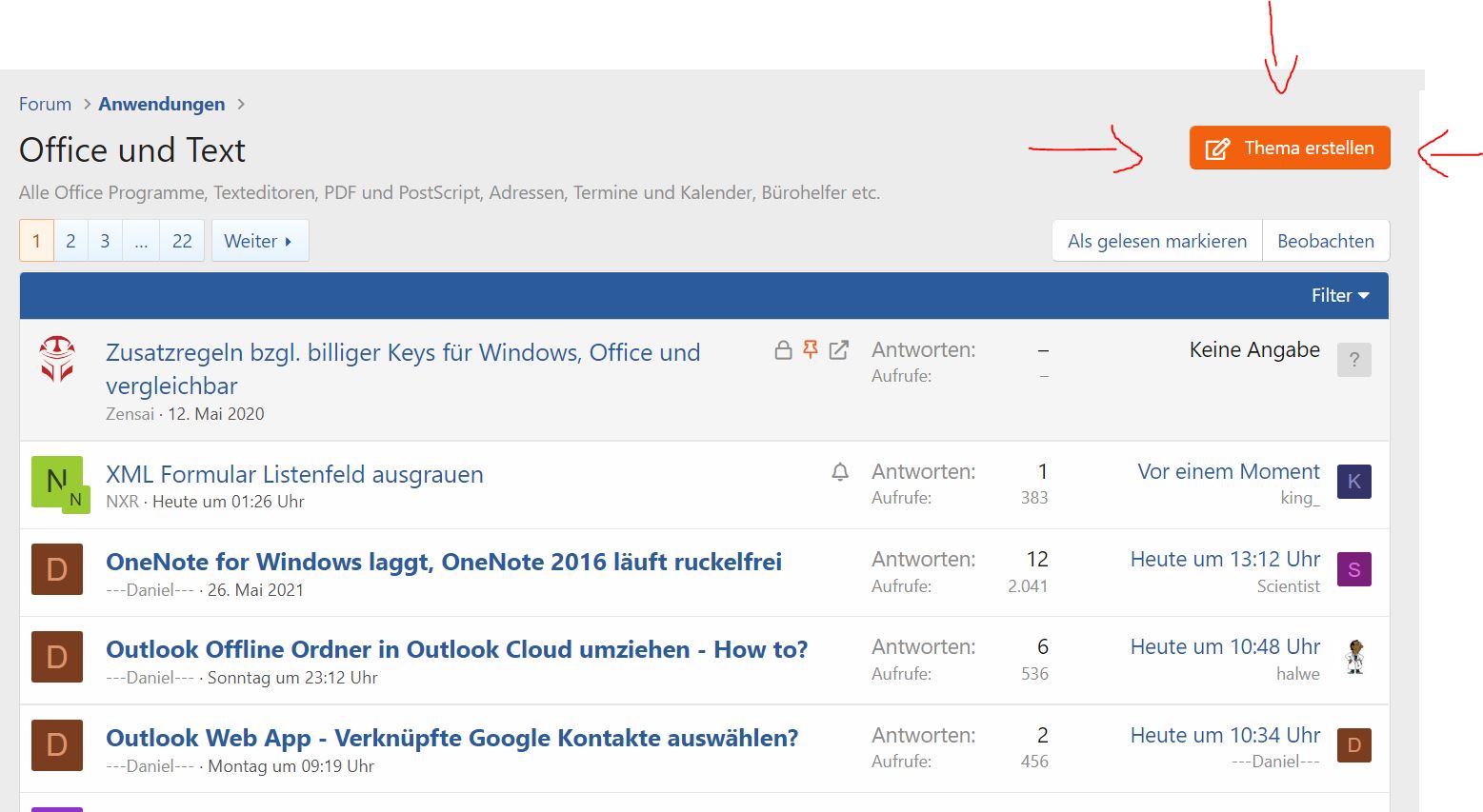Viewport: 1483px width, 812px height.
Task: Click the bell icon on XML Formular thread
Action: (x=840, y=472)
